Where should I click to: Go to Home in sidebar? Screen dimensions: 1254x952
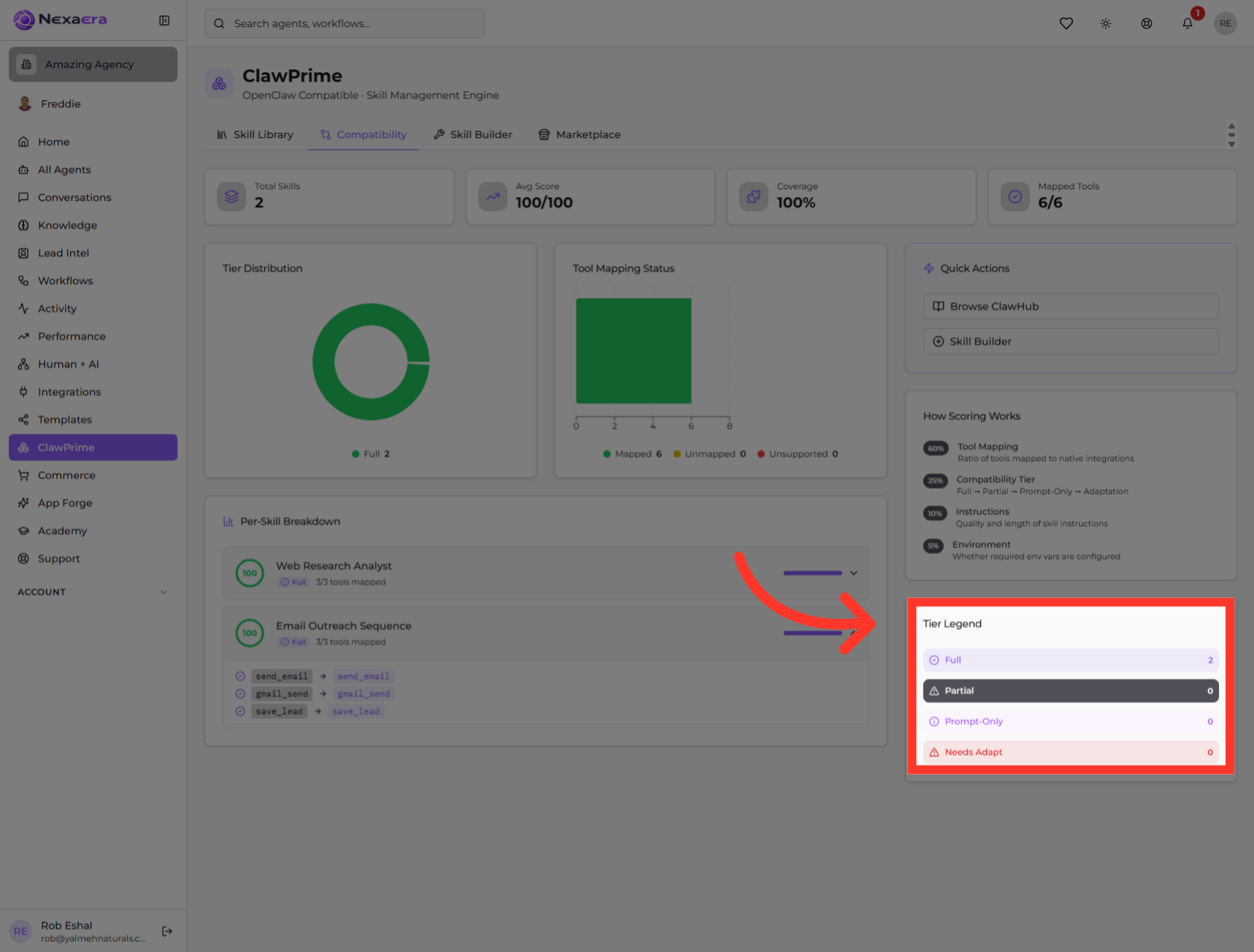click(x=93, y=142)
